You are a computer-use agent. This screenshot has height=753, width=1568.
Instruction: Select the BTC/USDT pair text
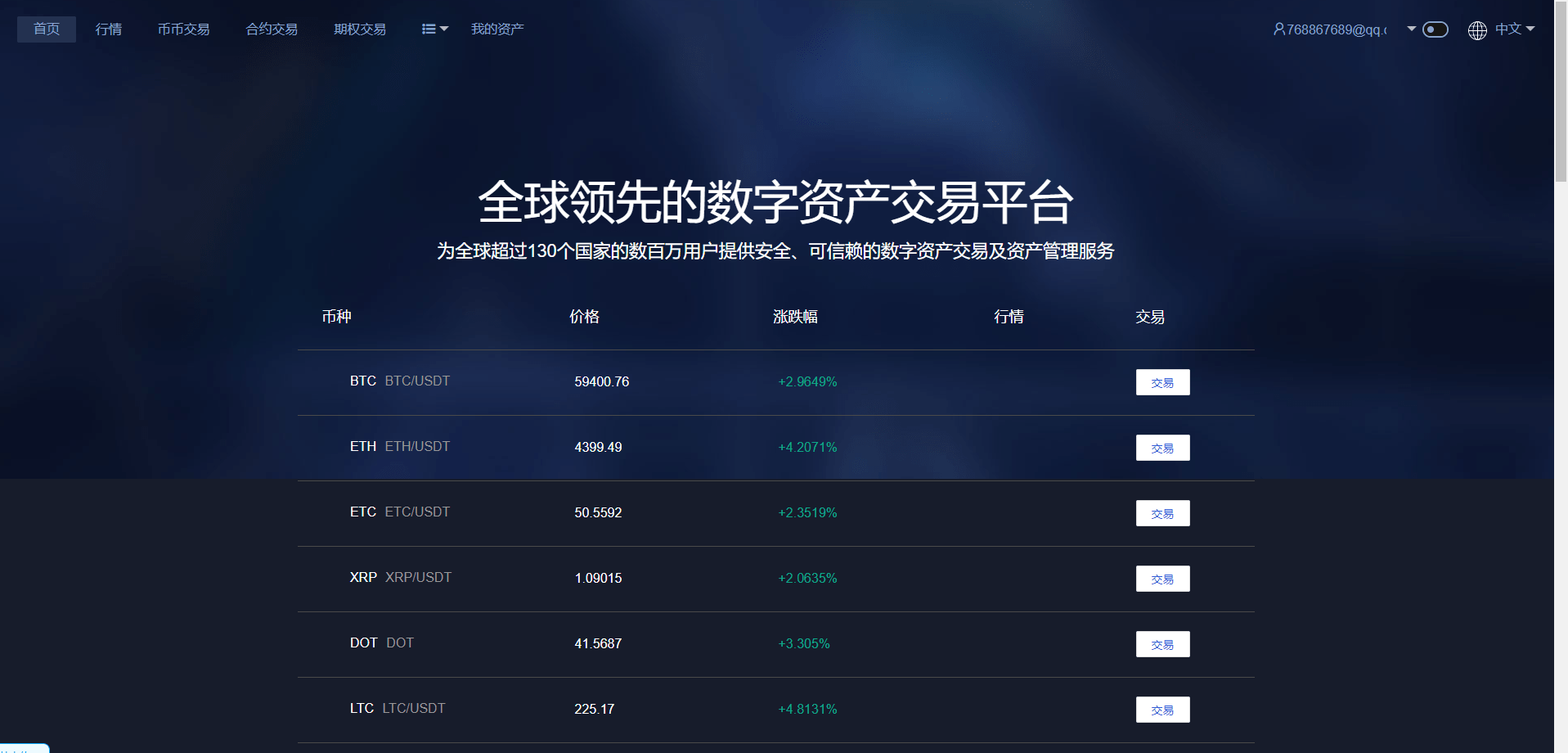click(417, 381)
